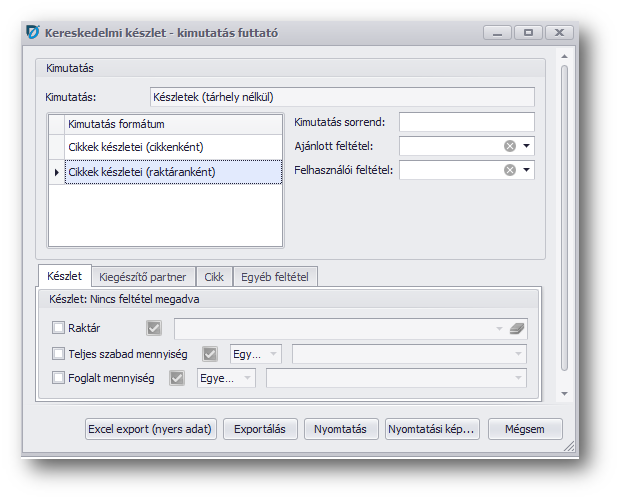The width and height of the screenshot is (621, 501).
Task: Click the app logo icon in title bar
Action: pyautogui.click(x=33, y=32)
